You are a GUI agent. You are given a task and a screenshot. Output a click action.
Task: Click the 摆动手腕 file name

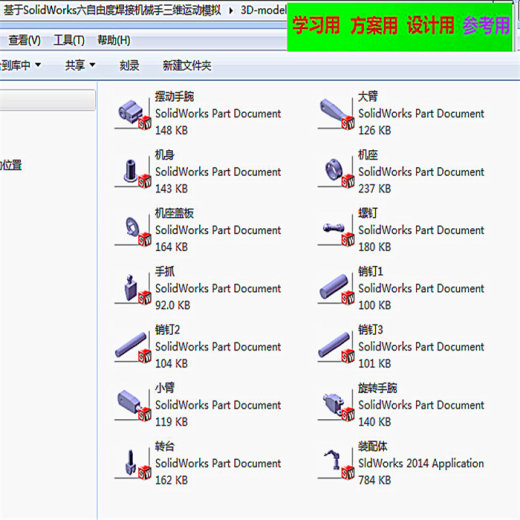pos(174,97)
